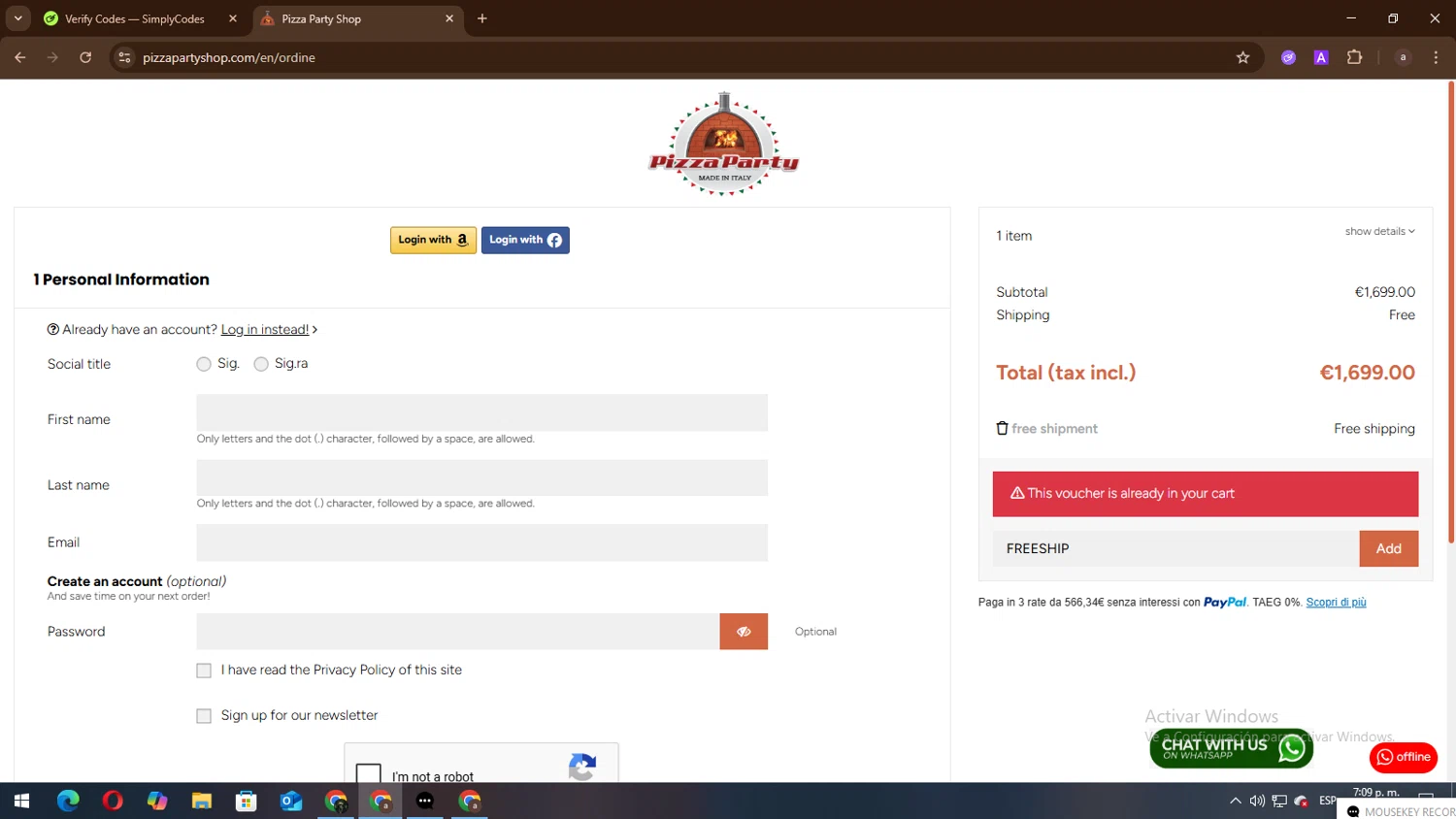This screenshot has width=1456, height=819.
Task: Reload the current page
Action: pos(85,57)
